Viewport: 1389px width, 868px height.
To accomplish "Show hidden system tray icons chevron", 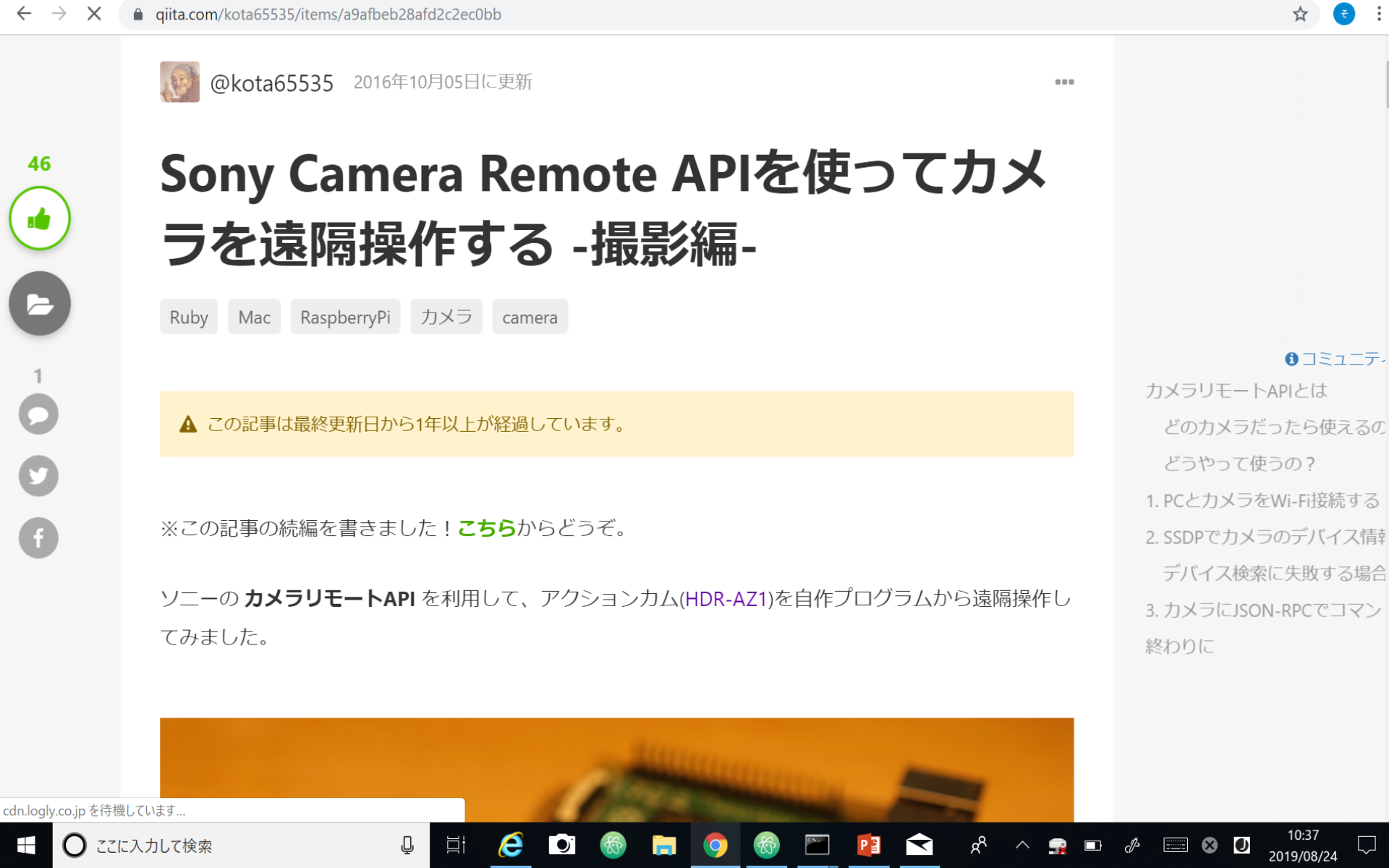I will (x=1022, y=845).
